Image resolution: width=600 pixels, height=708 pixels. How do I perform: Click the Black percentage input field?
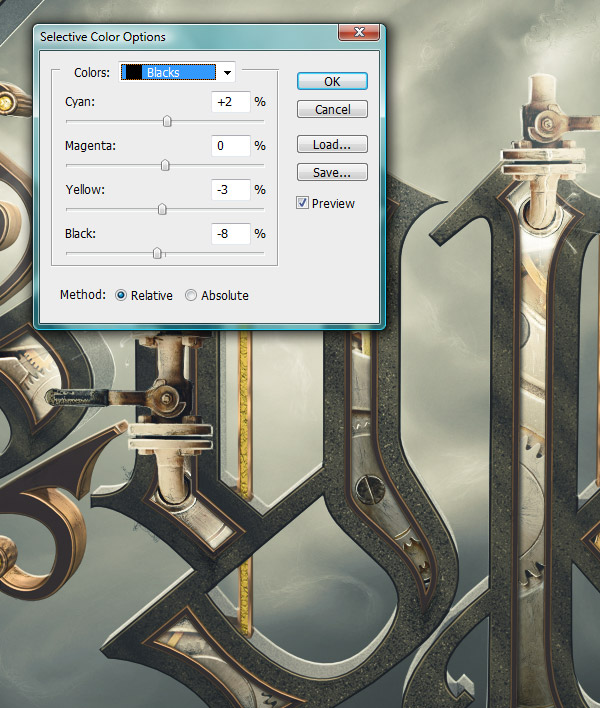coord(231,234)
